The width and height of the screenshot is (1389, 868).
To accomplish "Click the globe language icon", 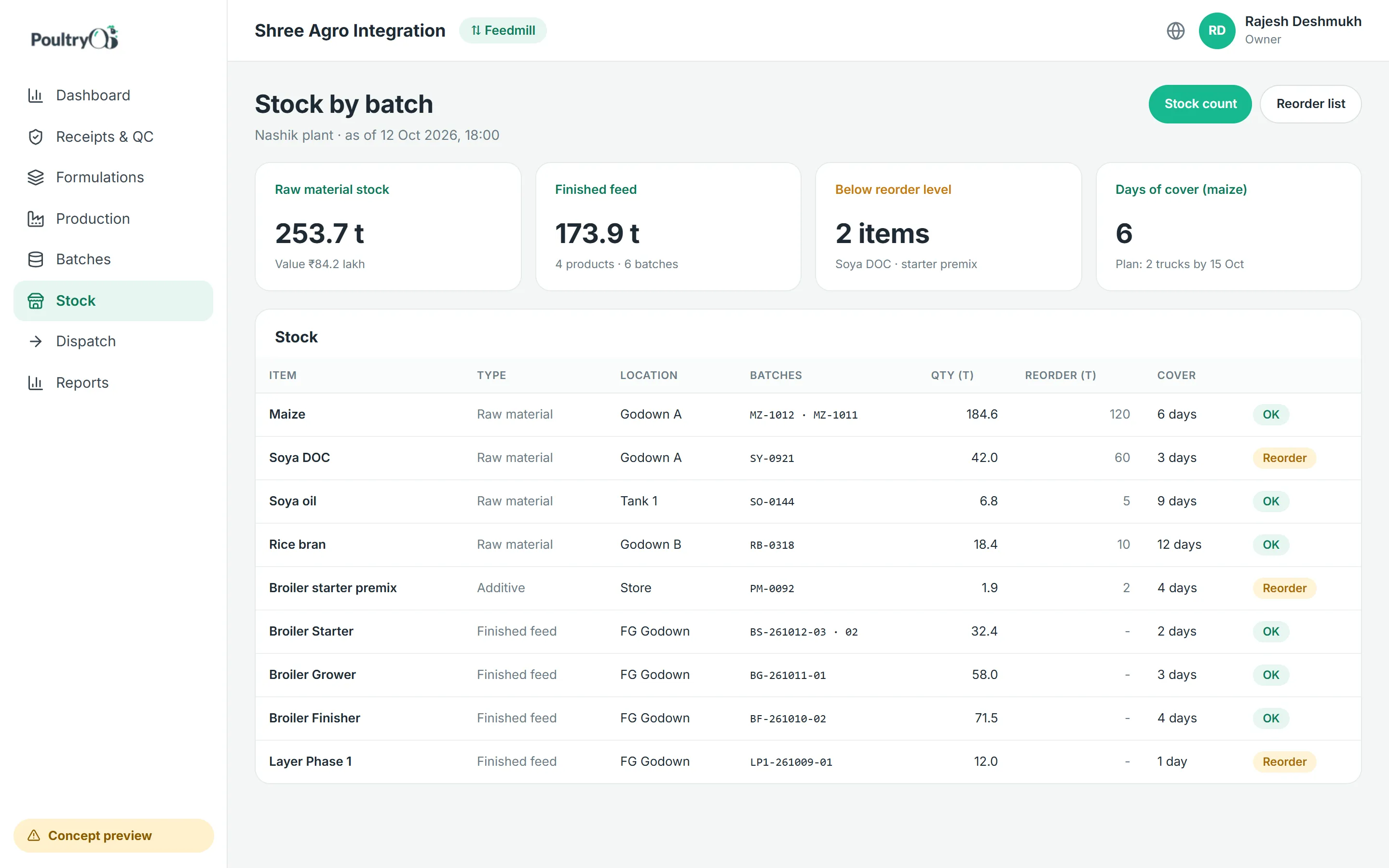I will click(x=1175, y=30).
